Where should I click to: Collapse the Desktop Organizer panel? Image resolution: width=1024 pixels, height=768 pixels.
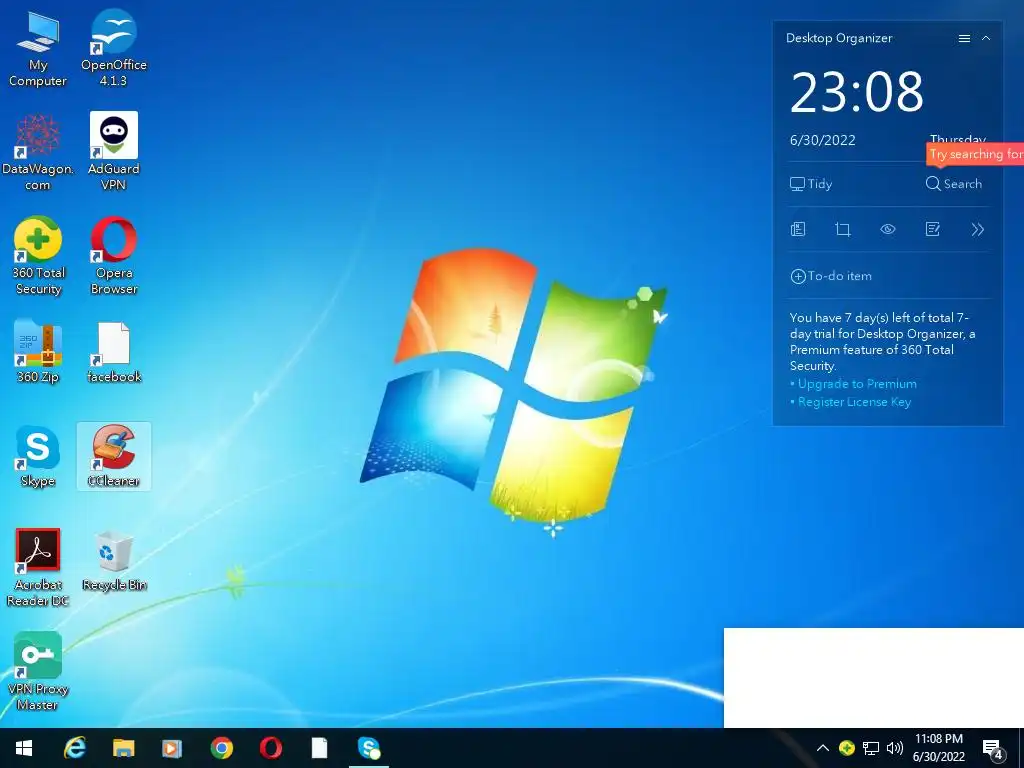[x=986, y=39]
